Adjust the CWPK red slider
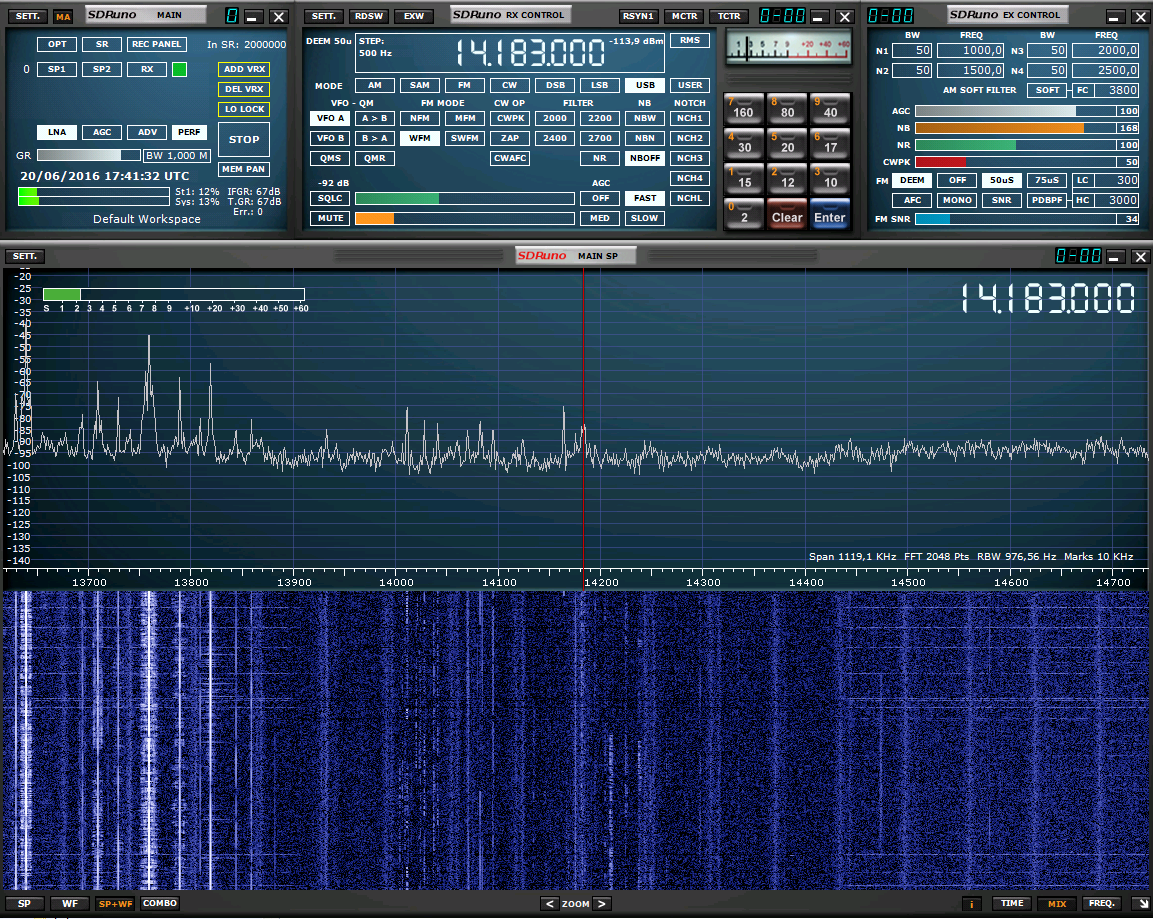 pyautogui.click(x=1015, y=162)
